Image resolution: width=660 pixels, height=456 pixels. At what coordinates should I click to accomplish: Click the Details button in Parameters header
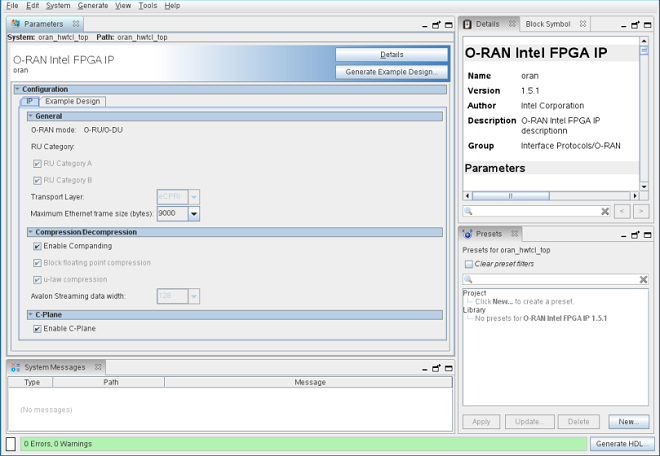coord(391,54)
